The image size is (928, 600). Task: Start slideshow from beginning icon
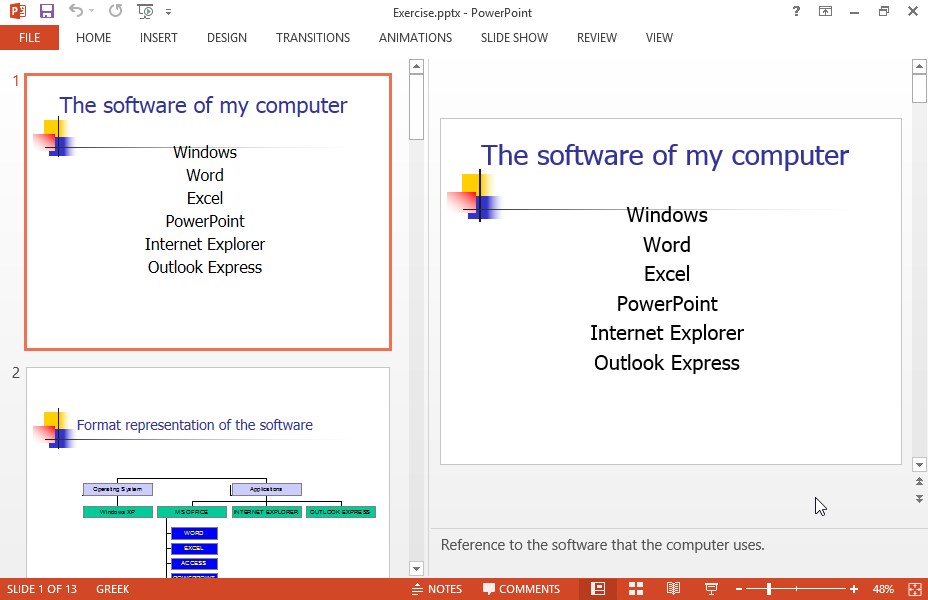click(145, 11)
